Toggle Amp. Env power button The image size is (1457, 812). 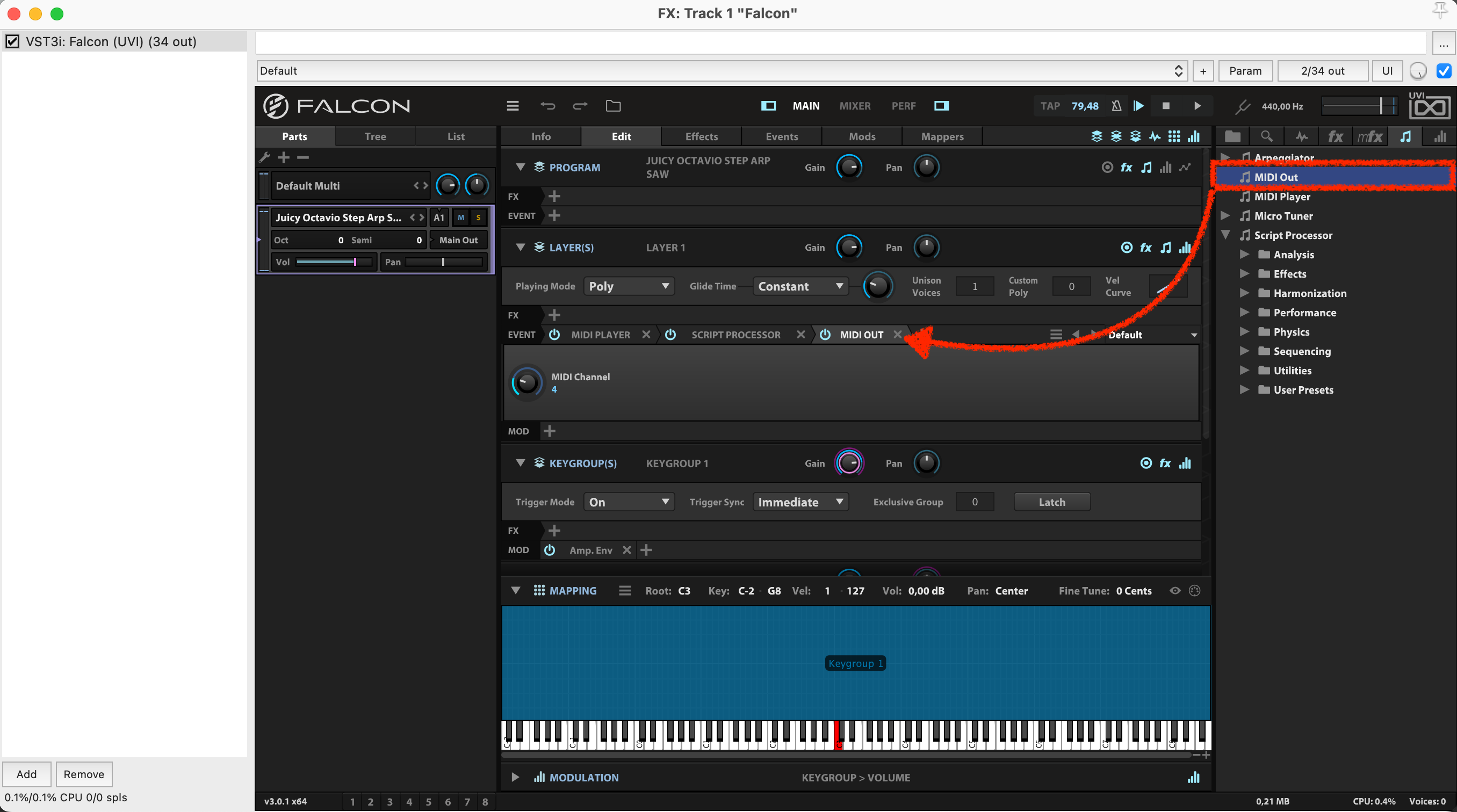tap(549, 549)
